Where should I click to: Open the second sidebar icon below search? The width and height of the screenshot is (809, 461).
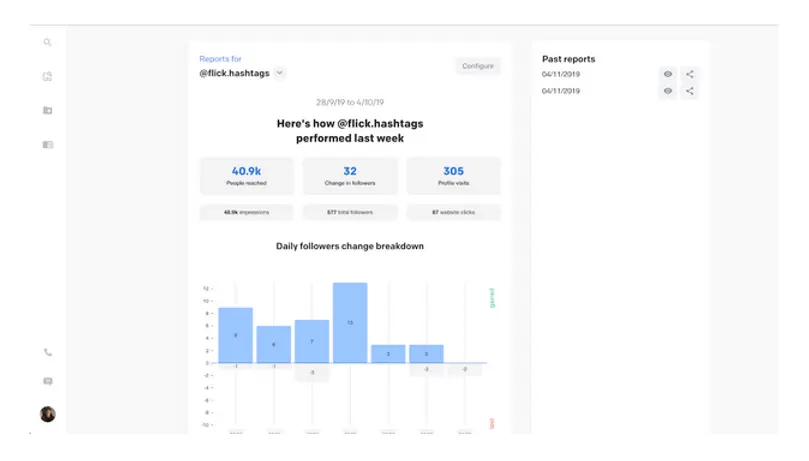click(x=47, y=76)
